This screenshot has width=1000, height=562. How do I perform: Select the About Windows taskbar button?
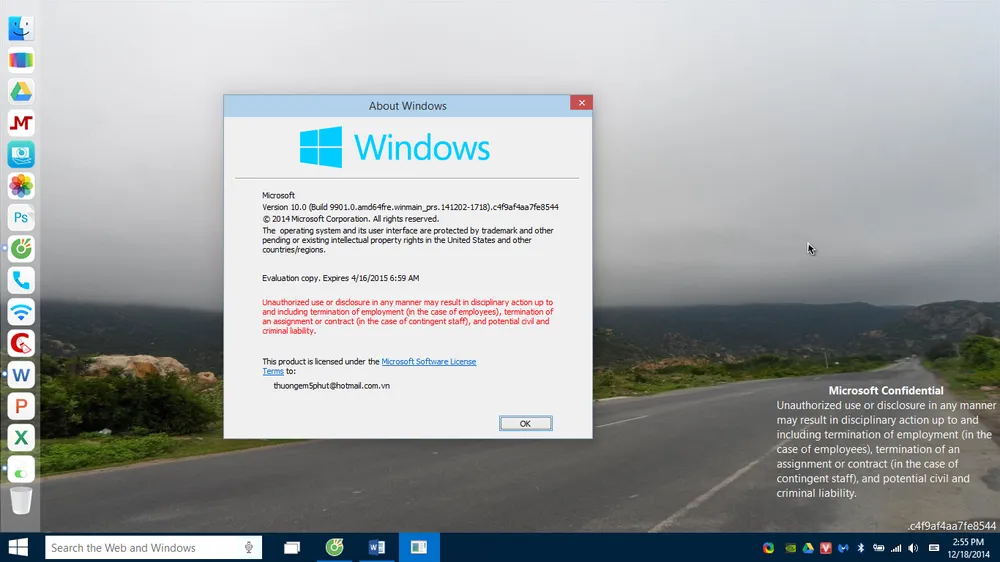(x=419, y=547)
